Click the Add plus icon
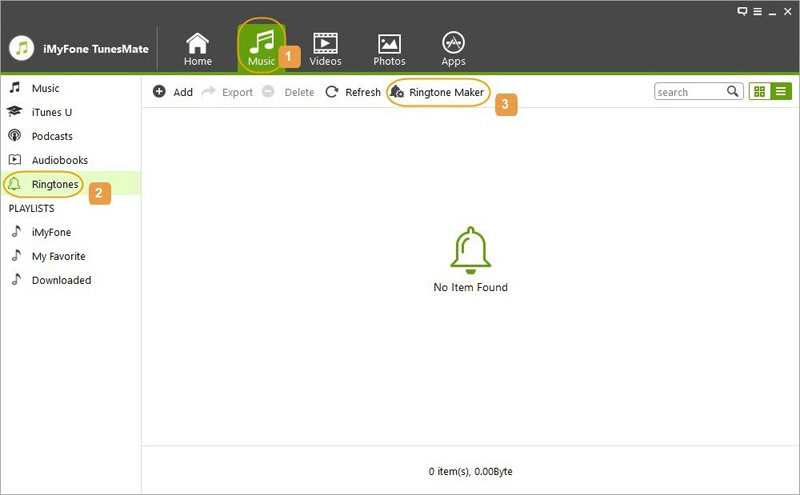This screenshot has height=495, width=800. pos(159,91)
